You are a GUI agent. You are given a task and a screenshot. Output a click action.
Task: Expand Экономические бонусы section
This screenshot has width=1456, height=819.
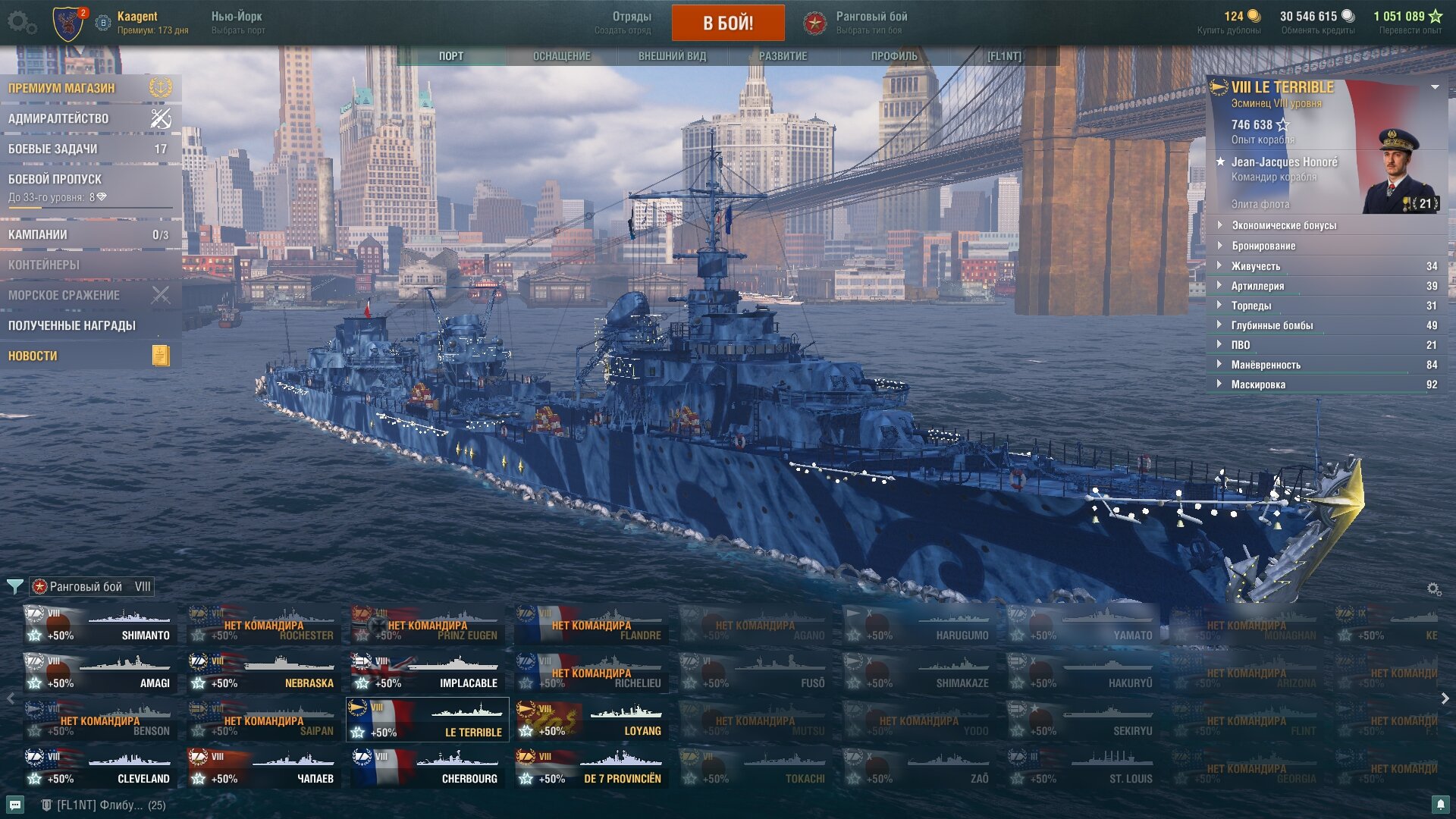1327,225
